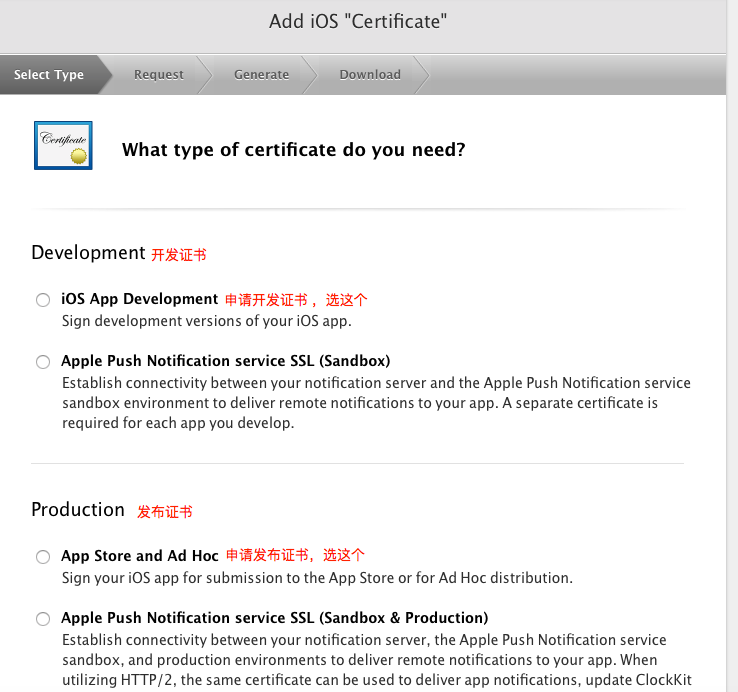Click the Push Notification SSL (Sandbox & Production) label
This screenshot has height=692, width=738.
274,618
